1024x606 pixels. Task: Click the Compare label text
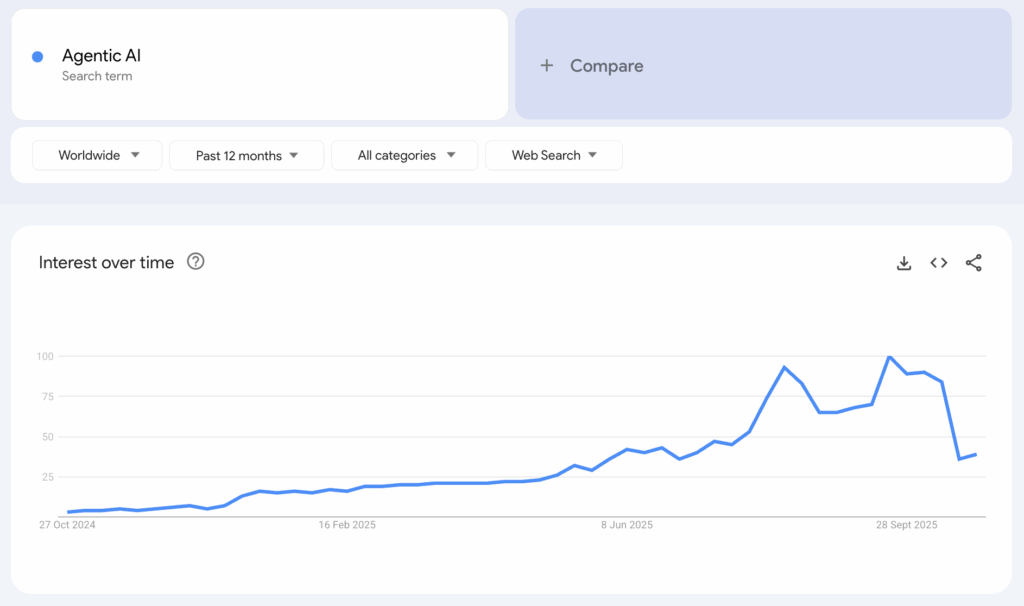(606, 66)
